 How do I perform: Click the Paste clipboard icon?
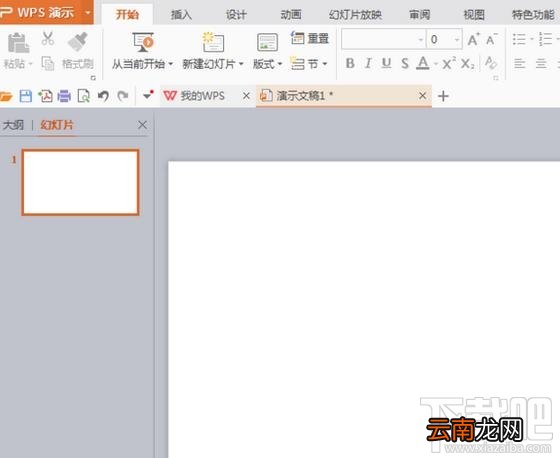click(18, 43)
